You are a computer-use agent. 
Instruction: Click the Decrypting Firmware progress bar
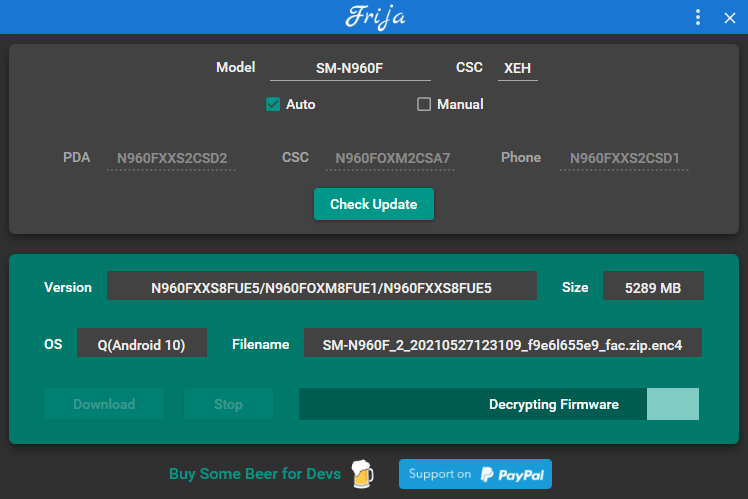pos(499,404)
